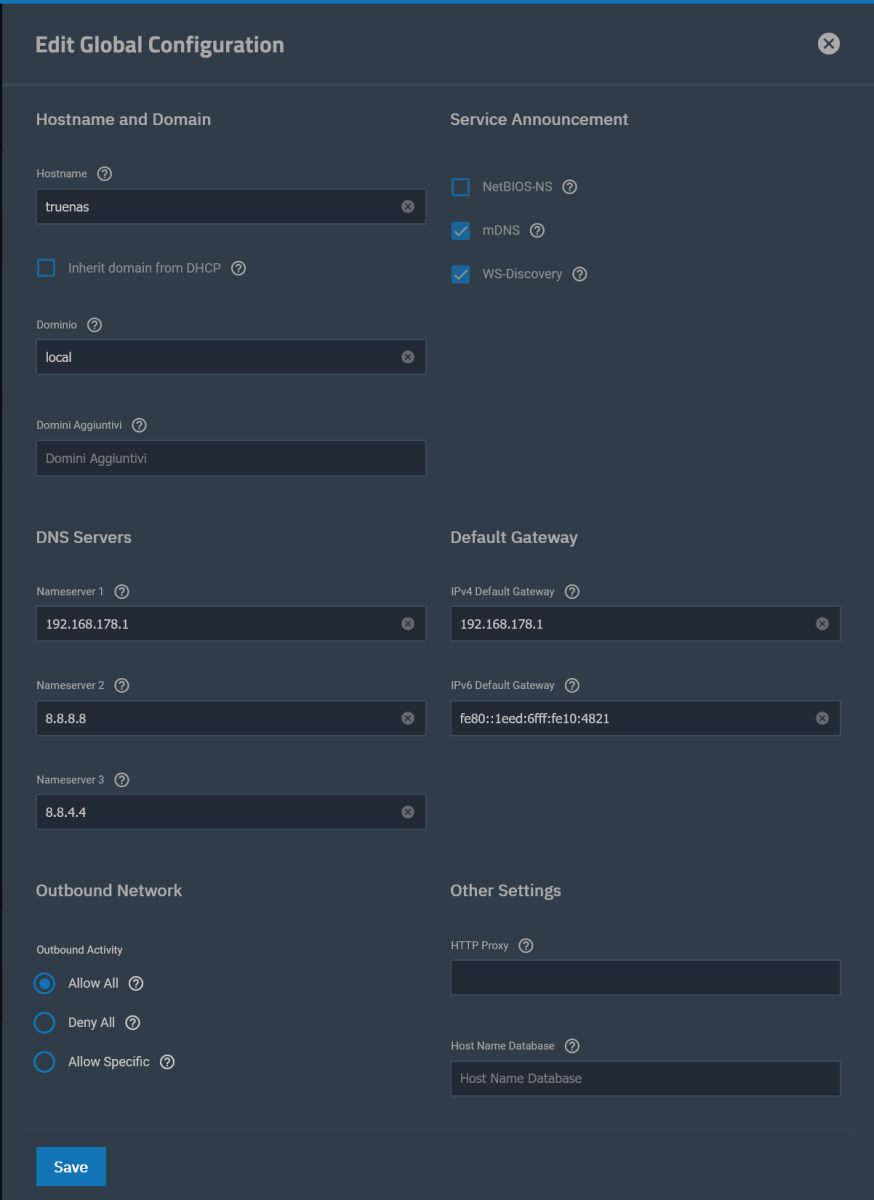Image resolution: width=874 pixels, height=1200 pixels.
Task: Clear the IPv6 Default Gateway value
Action: point(823,717)
